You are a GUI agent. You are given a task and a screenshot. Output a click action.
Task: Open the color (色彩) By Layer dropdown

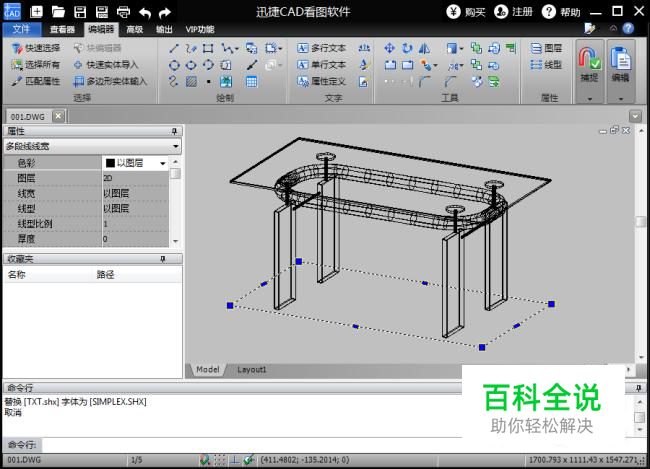click(x=163, y=163)
